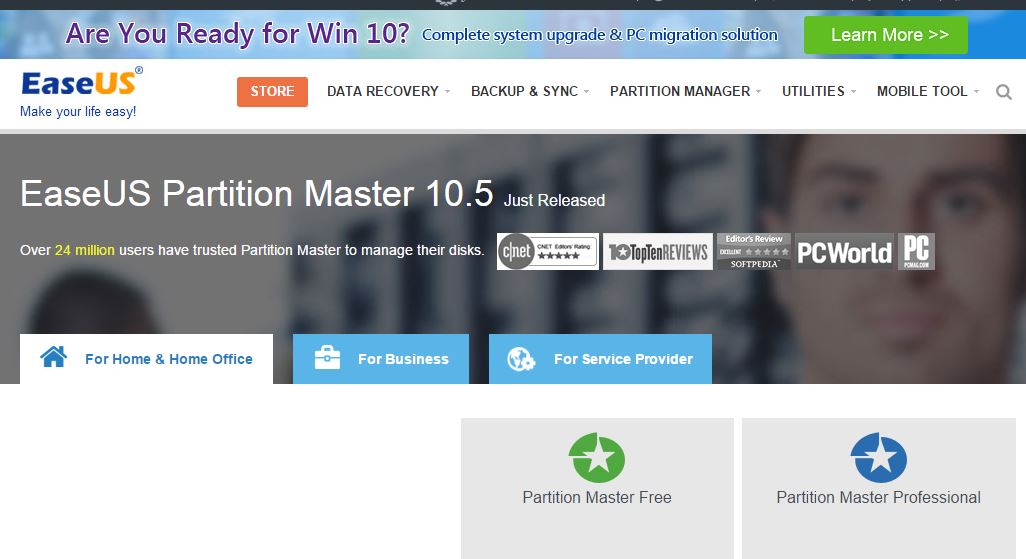Click the Softpedia Editor's Review badge
1026x559 pixels.
754,251
